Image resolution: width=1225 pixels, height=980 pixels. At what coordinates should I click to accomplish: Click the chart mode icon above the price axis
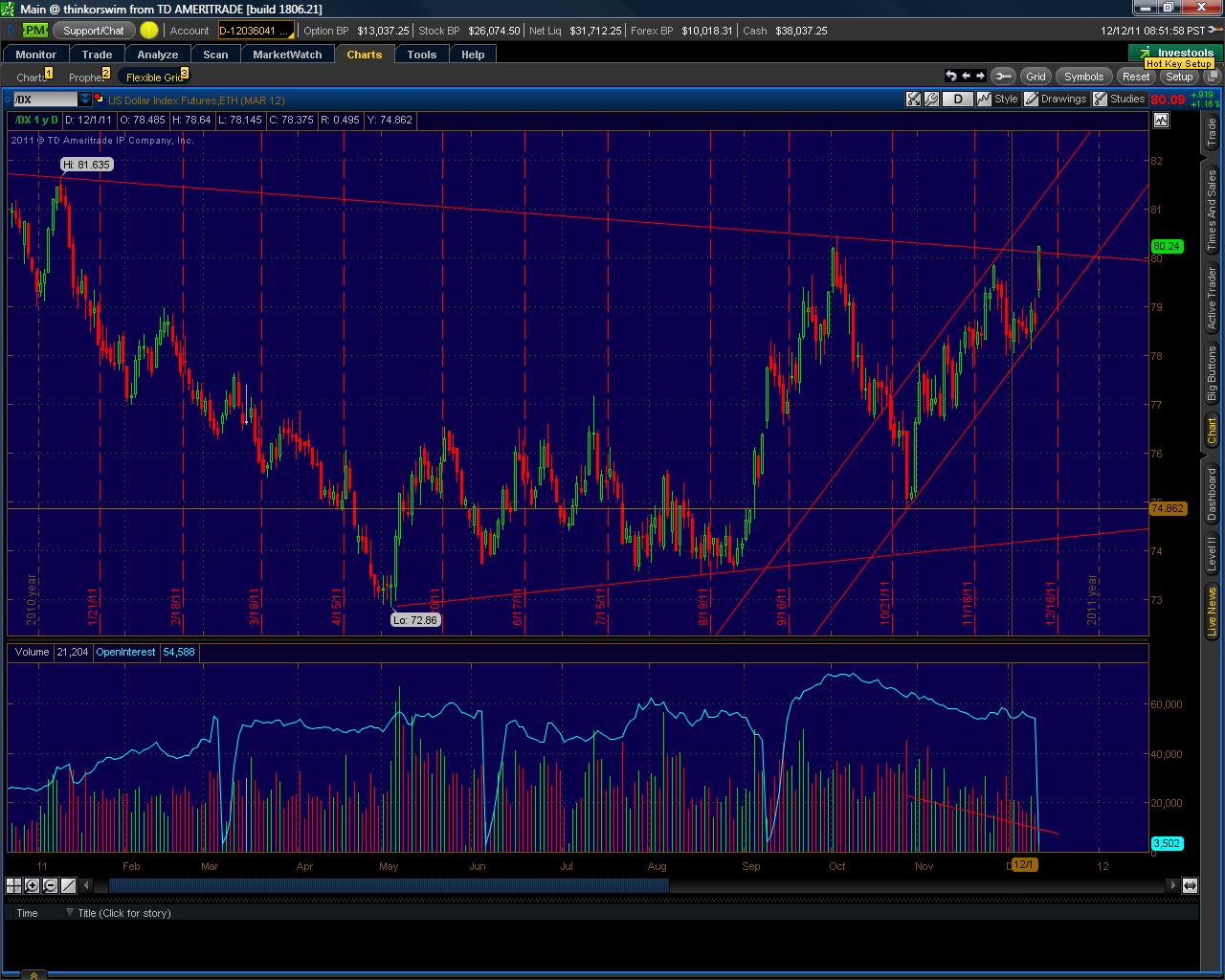(1161, 120)
